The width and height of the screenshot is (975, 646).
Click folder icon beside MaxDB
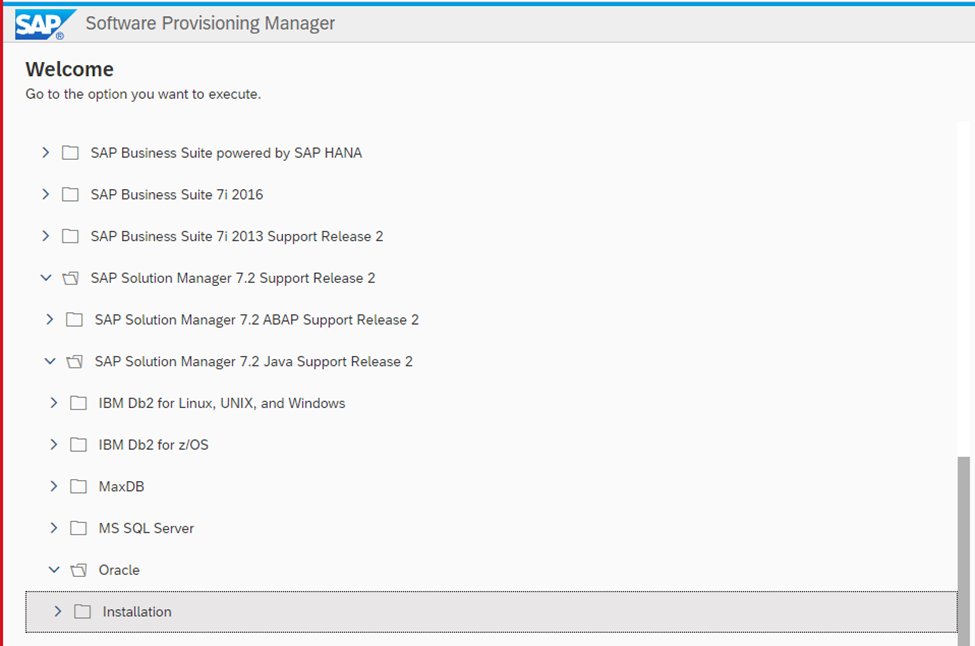click(78, 486)
